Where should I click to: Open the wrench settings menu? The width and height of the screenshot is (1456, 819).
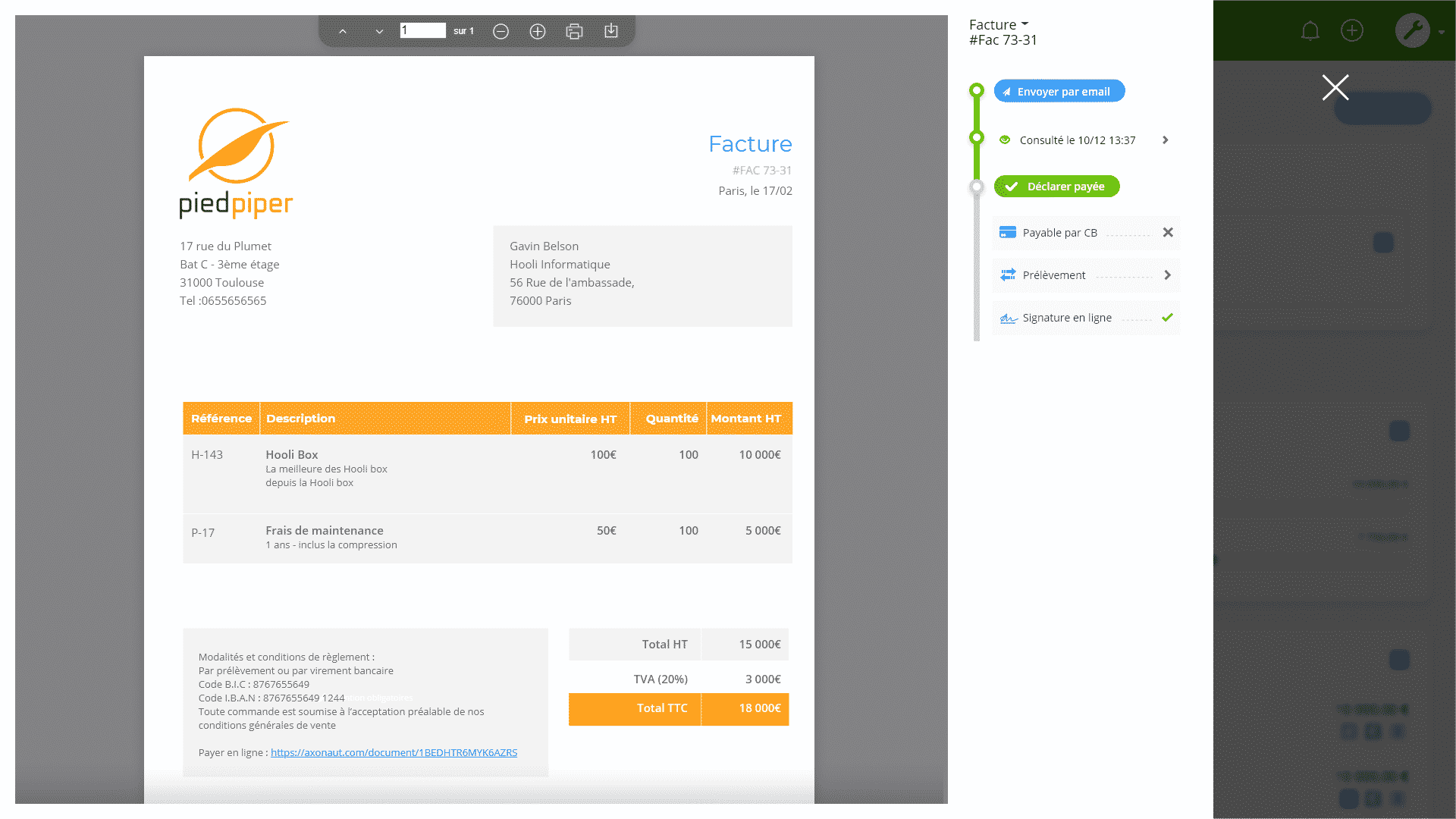[1412, 31]
